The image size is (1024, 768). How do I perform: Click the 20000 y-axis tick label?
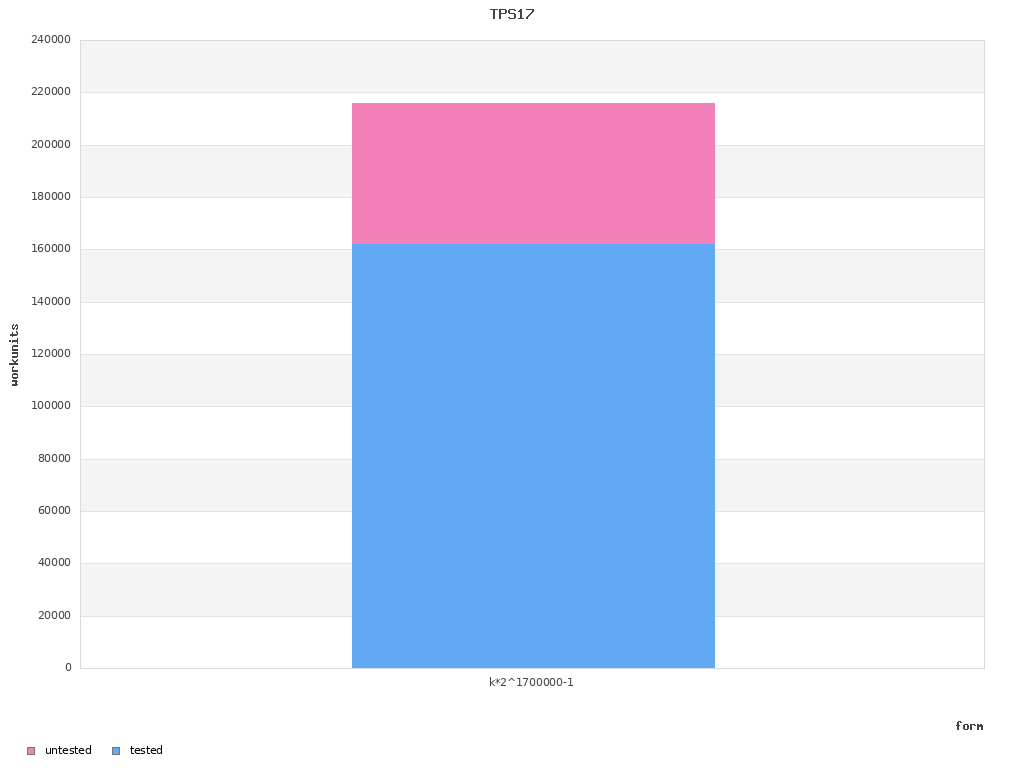pyautogui.click(x=54, y=616)
